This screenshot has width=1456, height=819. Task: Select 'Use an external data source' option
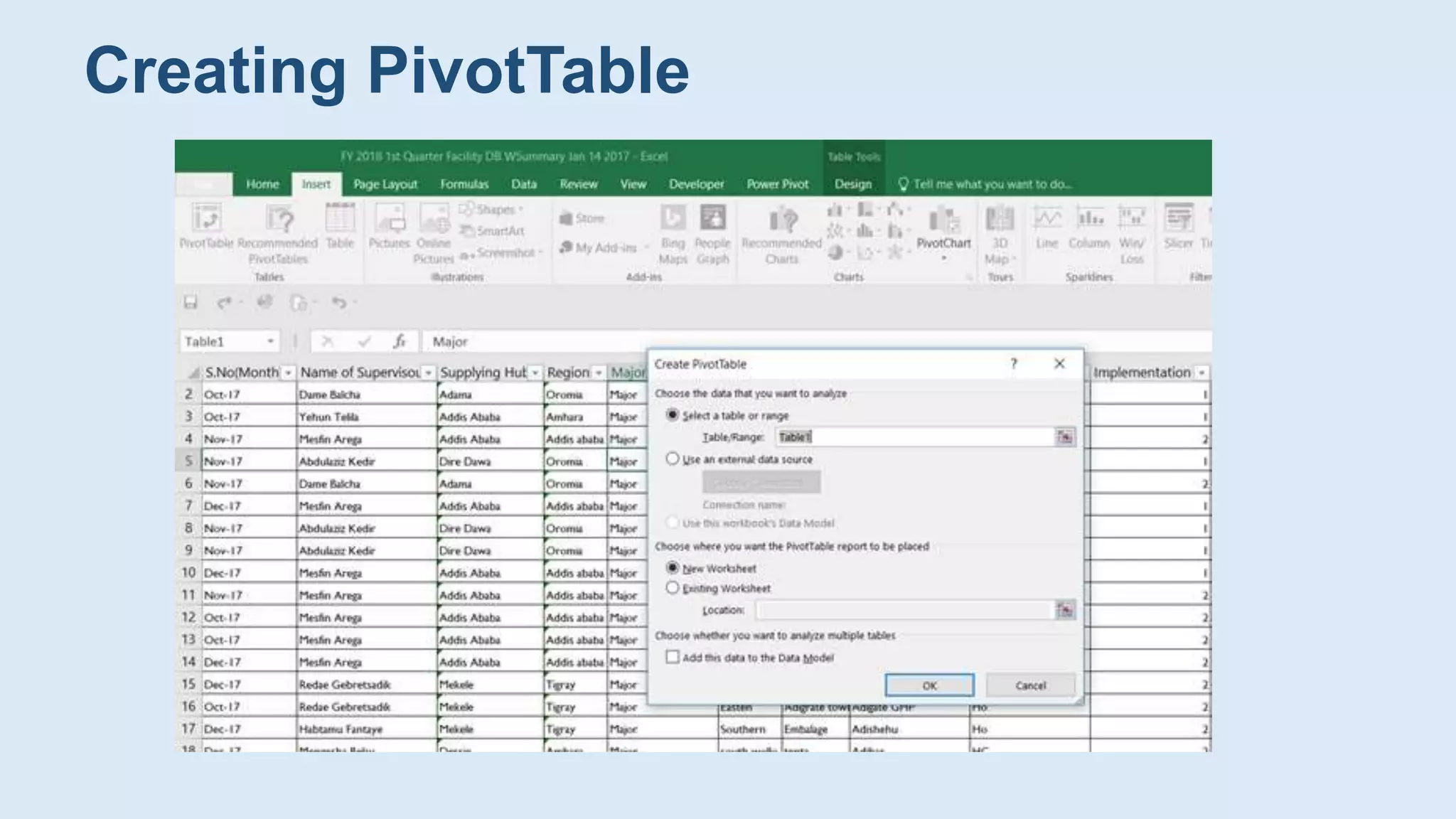673,459
